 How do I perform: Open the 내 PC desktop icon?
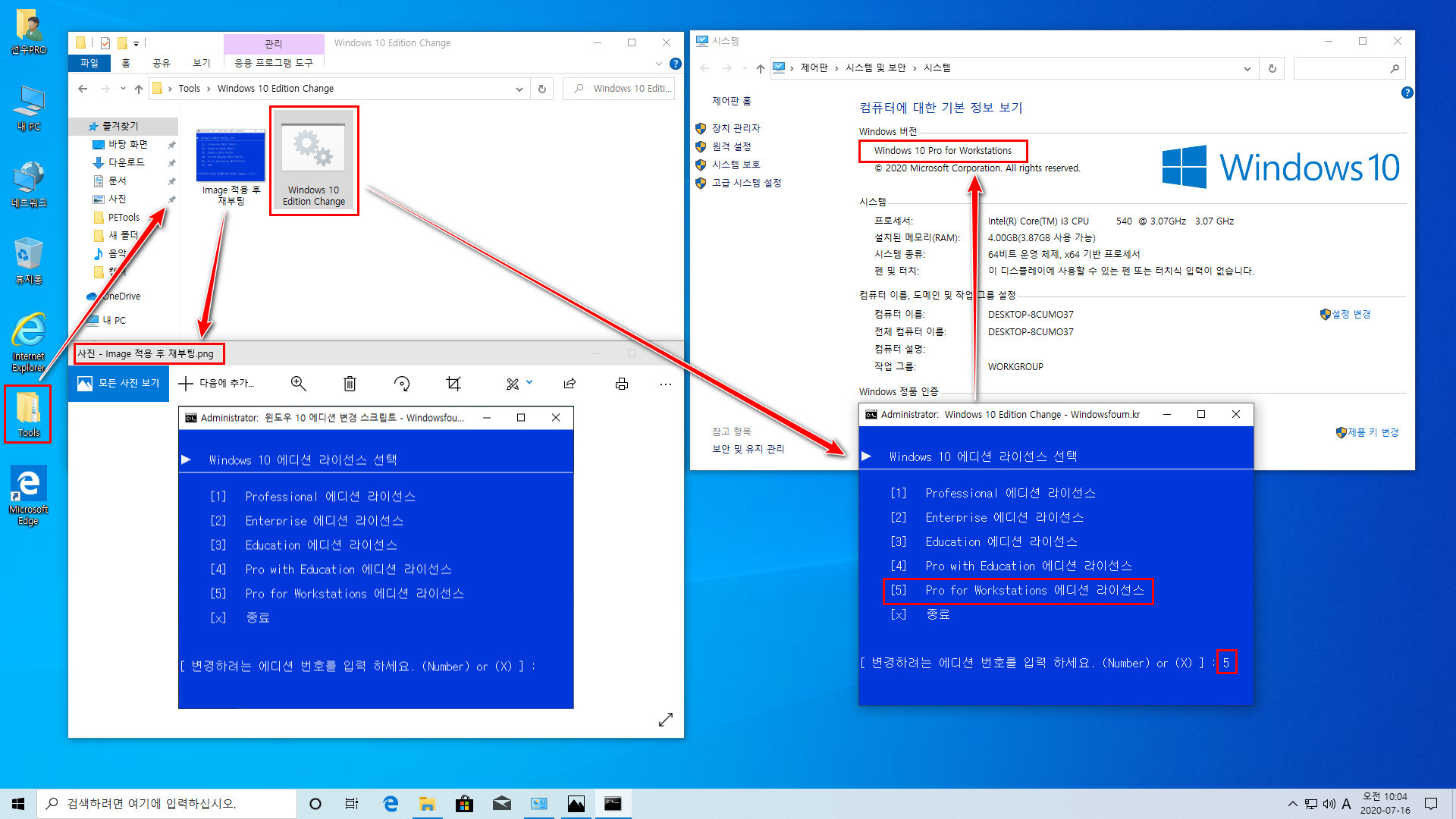tap(28, 108)
